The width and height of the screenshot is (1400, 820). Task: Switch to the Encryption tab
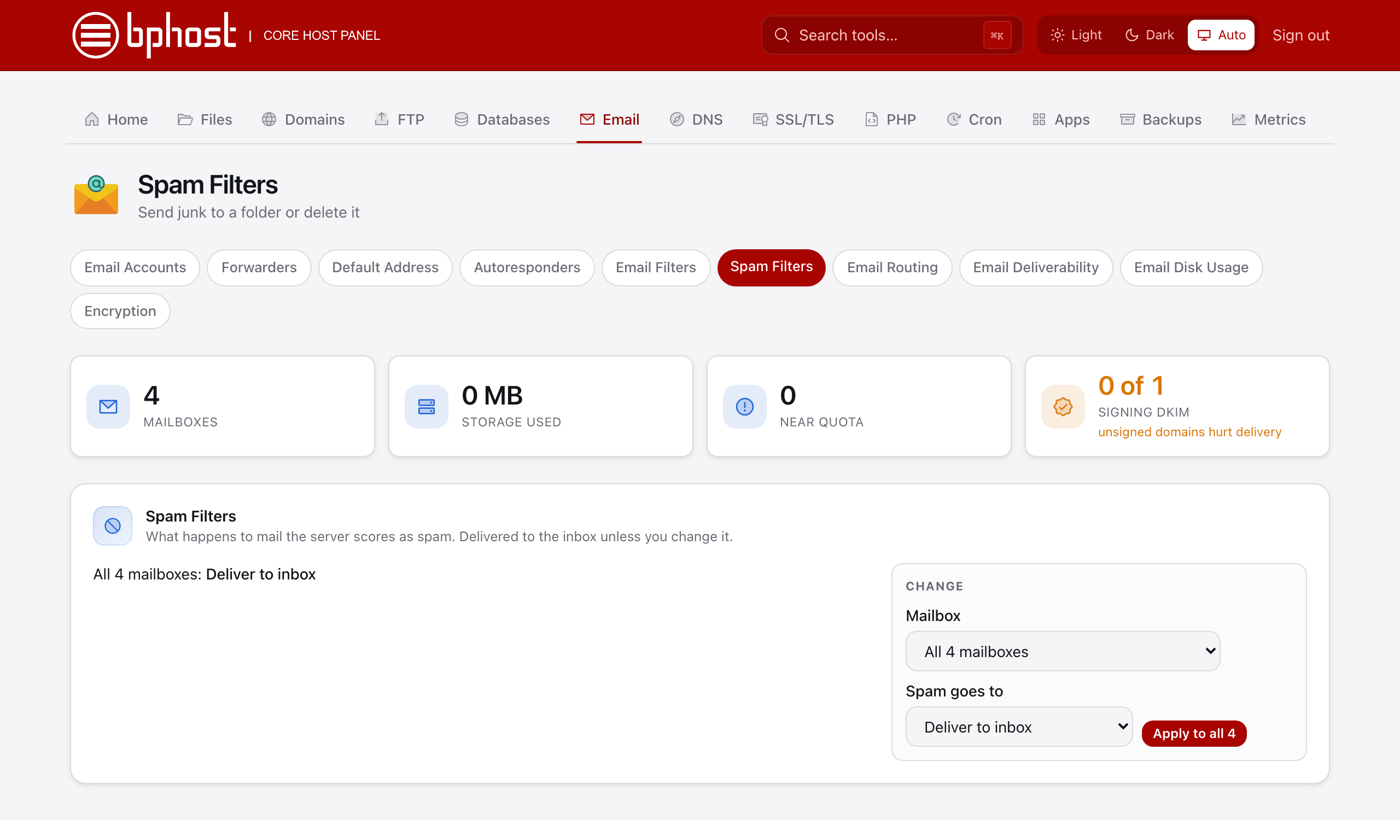tap(120, 311)
